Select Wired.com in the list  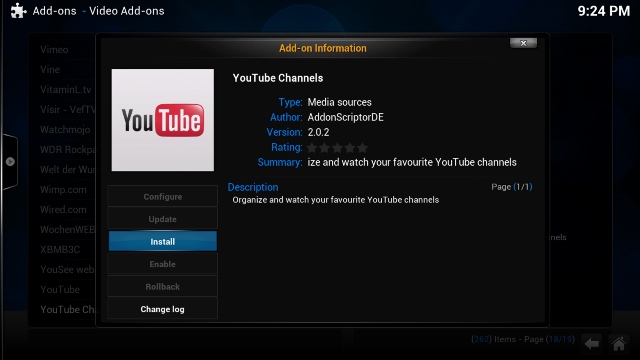tap(63, 210)
